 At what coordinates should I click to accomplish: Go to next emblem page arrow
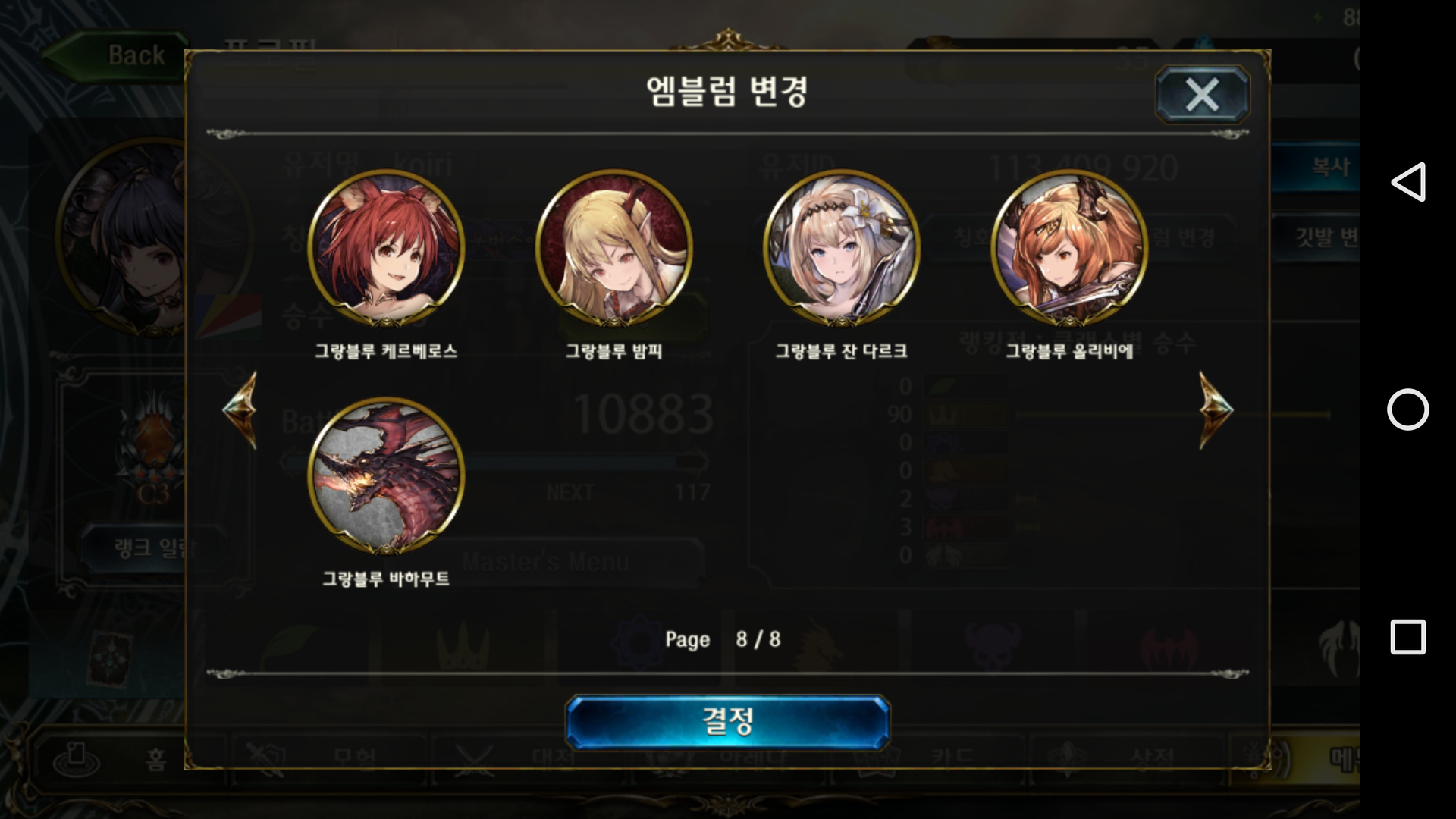(1216, 410)
